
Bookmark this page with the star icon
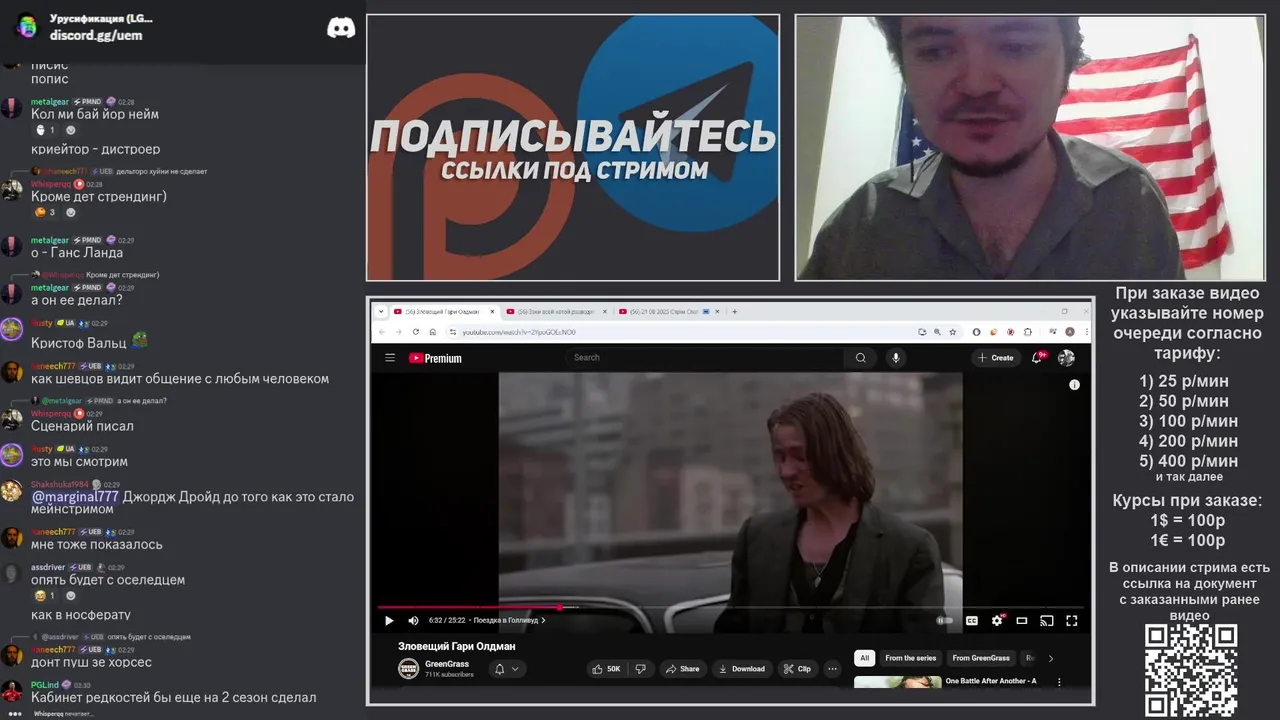[x=951, y=332]
